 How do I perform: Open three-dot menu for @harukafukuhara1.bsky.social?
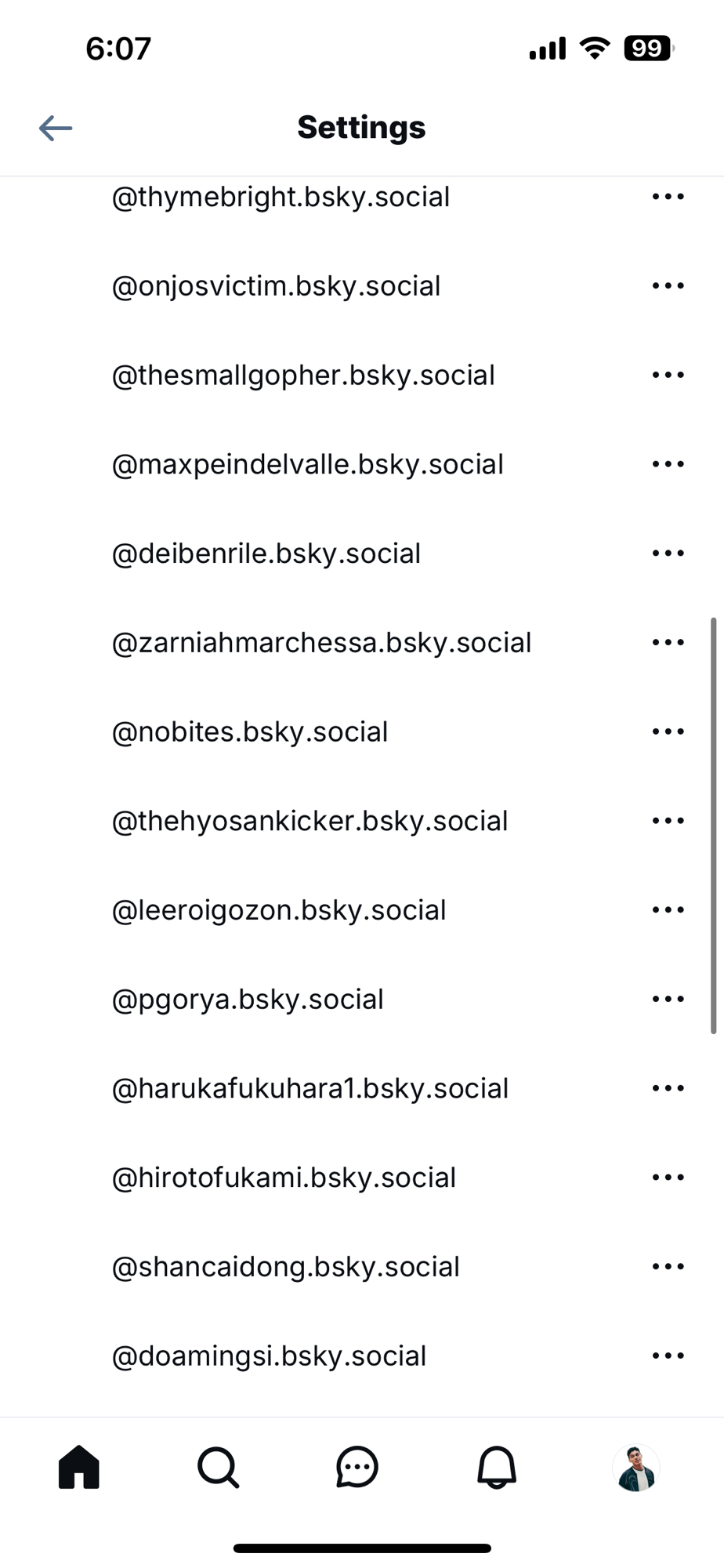[x=668, y=1088]
